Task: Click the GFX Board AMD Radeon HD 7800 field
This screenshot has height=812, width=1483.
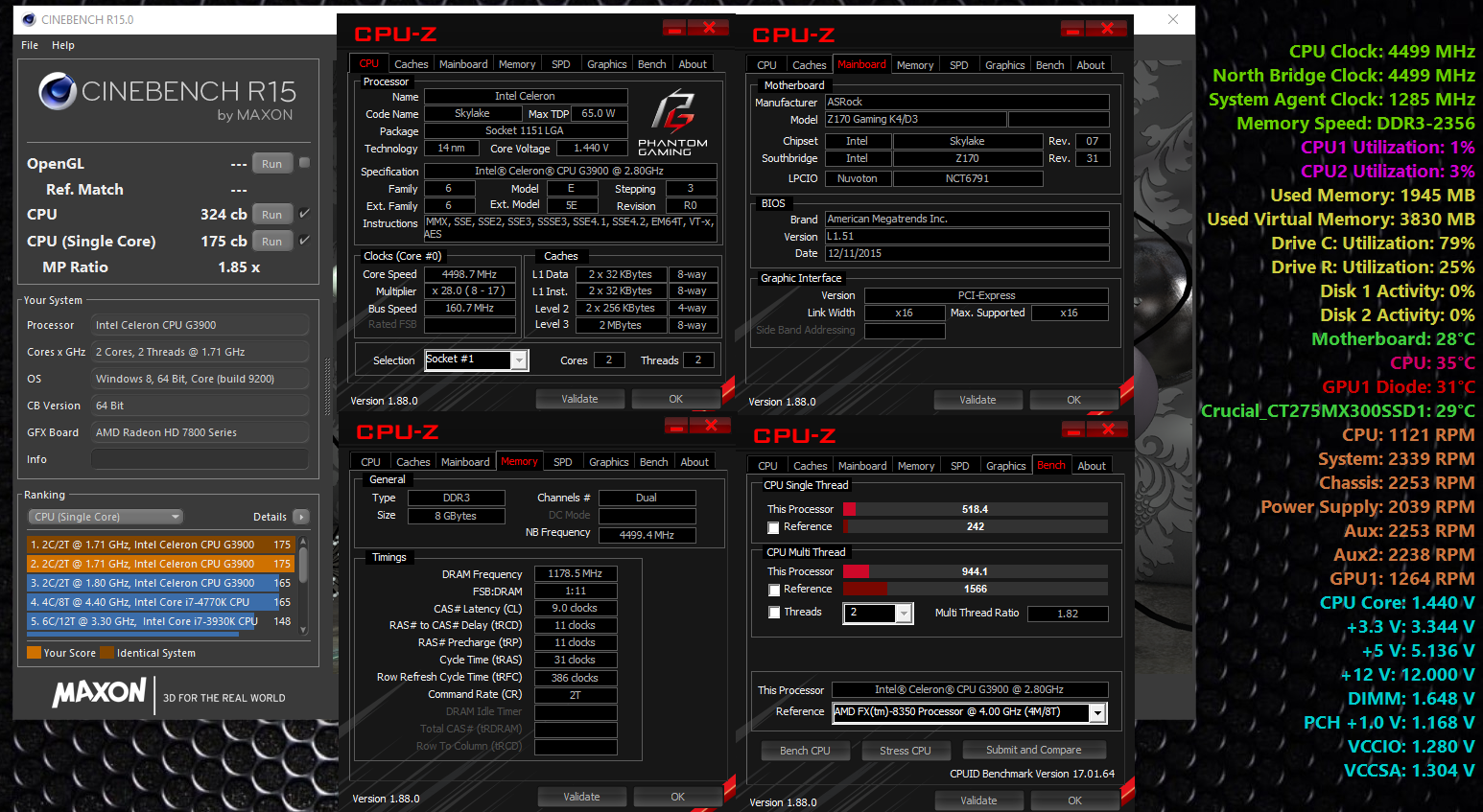Action: (x=200, y=432)
